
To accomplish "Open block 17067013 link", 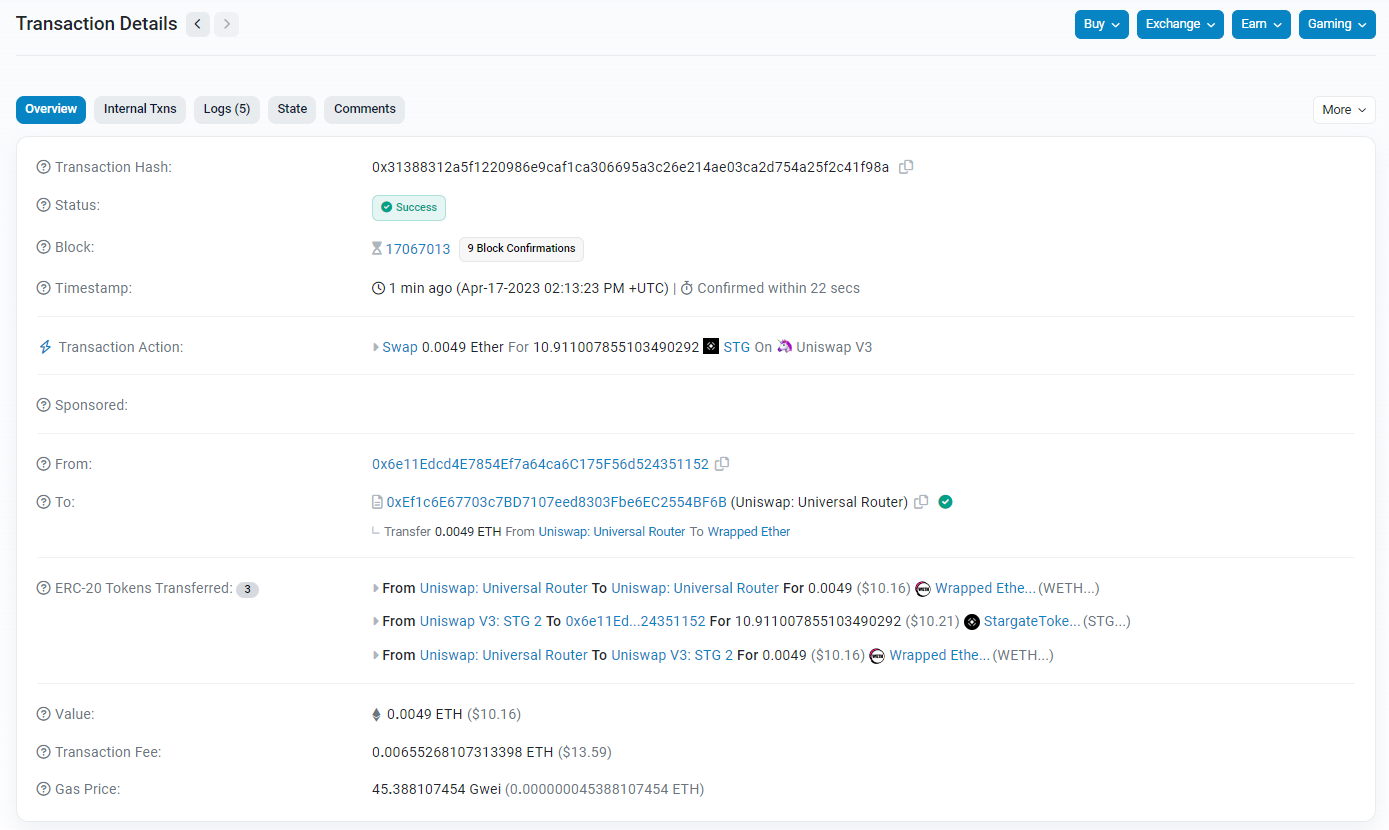I will click(418, 249).
